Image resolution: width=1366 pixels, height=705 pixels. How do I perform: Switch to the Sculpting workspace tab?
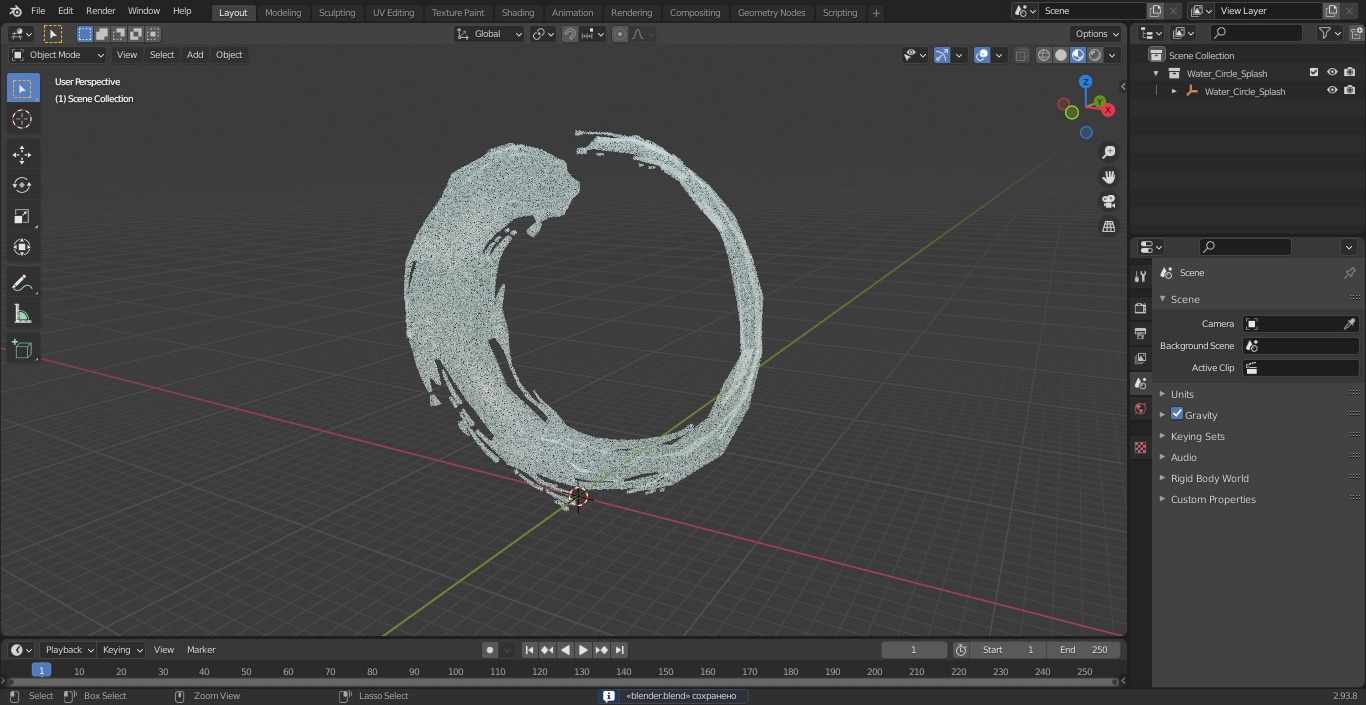(x=336, y=13)
